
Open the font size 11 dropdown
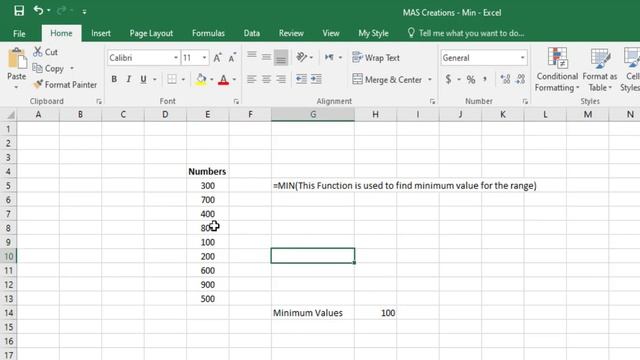204,58
